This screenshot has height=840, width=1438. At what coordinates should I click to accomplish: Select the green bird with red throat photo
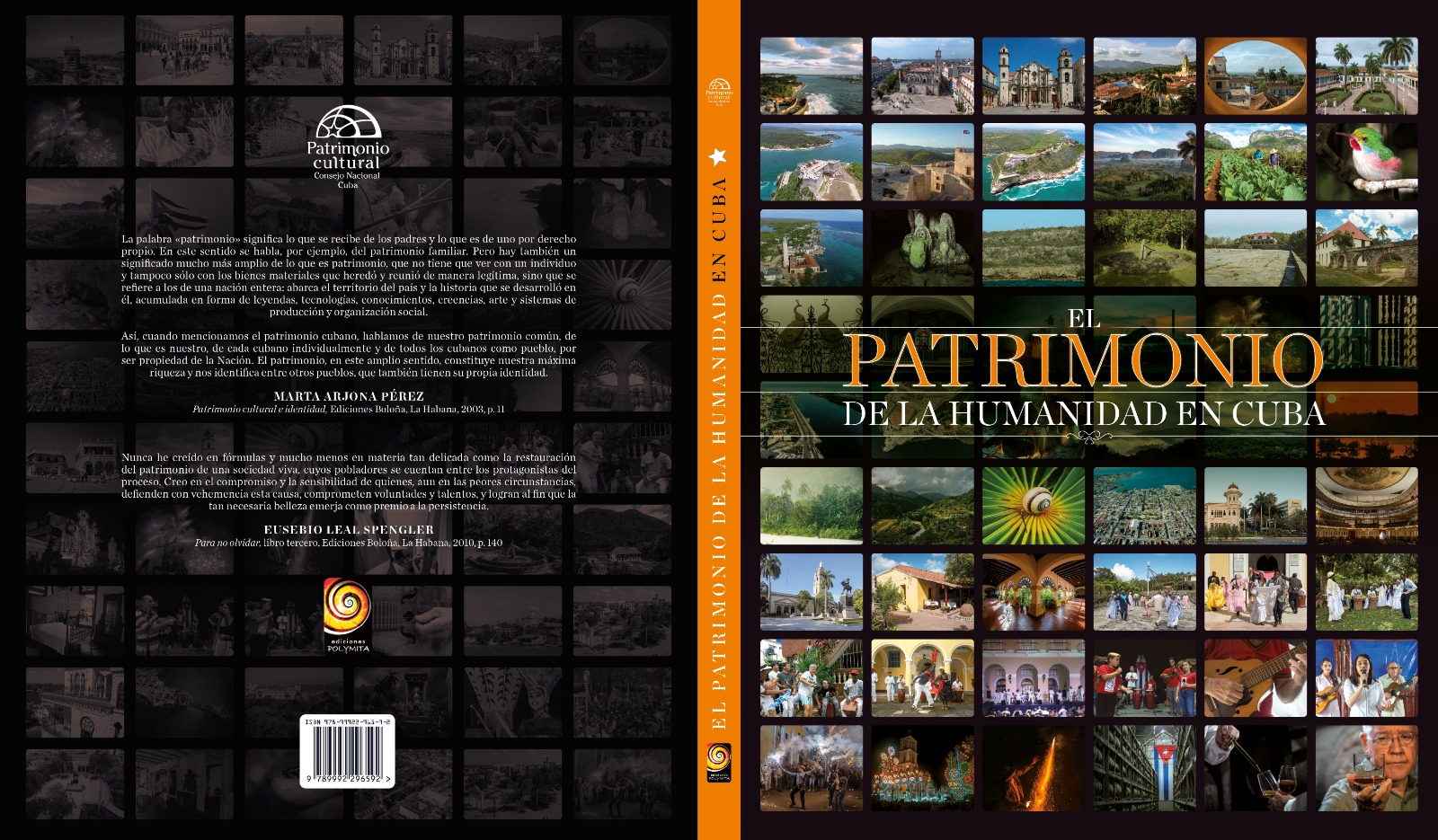coord(1366,162)
